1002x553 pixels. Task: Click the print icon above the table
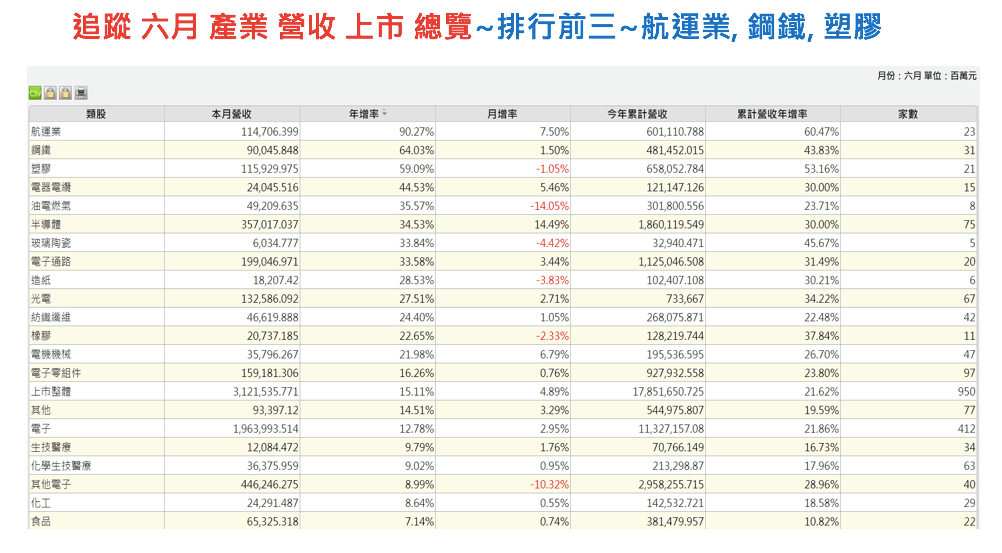tap(81, 93)
